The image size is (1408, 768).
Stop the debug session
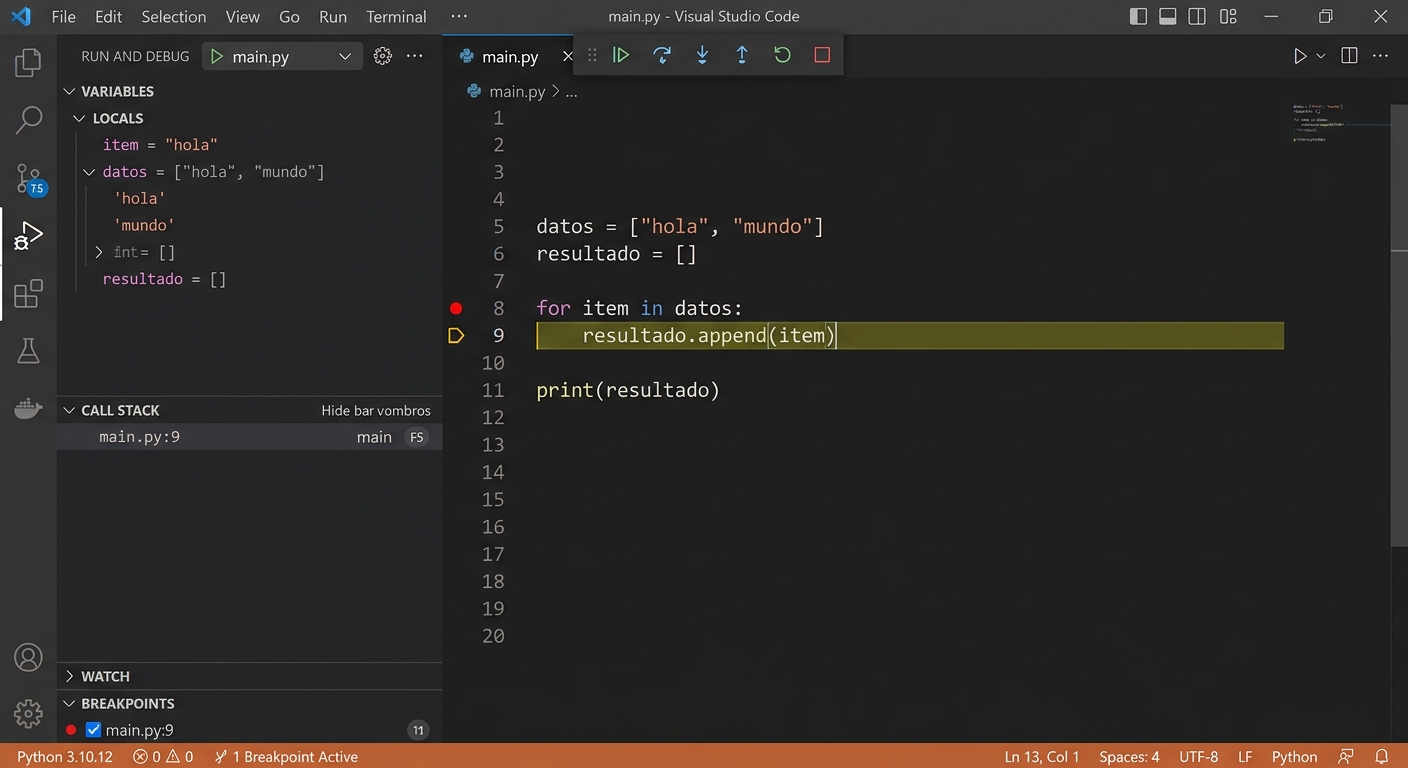[x=822, y=55]
